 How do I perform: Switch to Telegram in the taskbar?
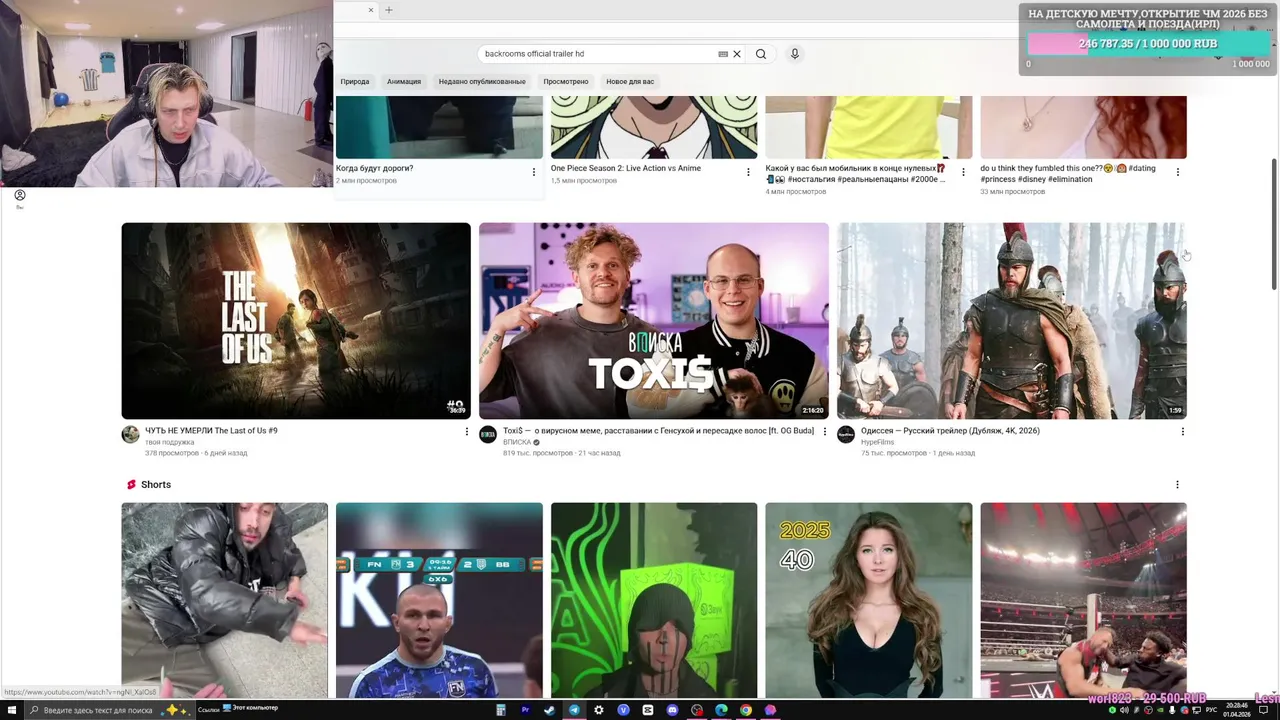click(x=574, y=710)
